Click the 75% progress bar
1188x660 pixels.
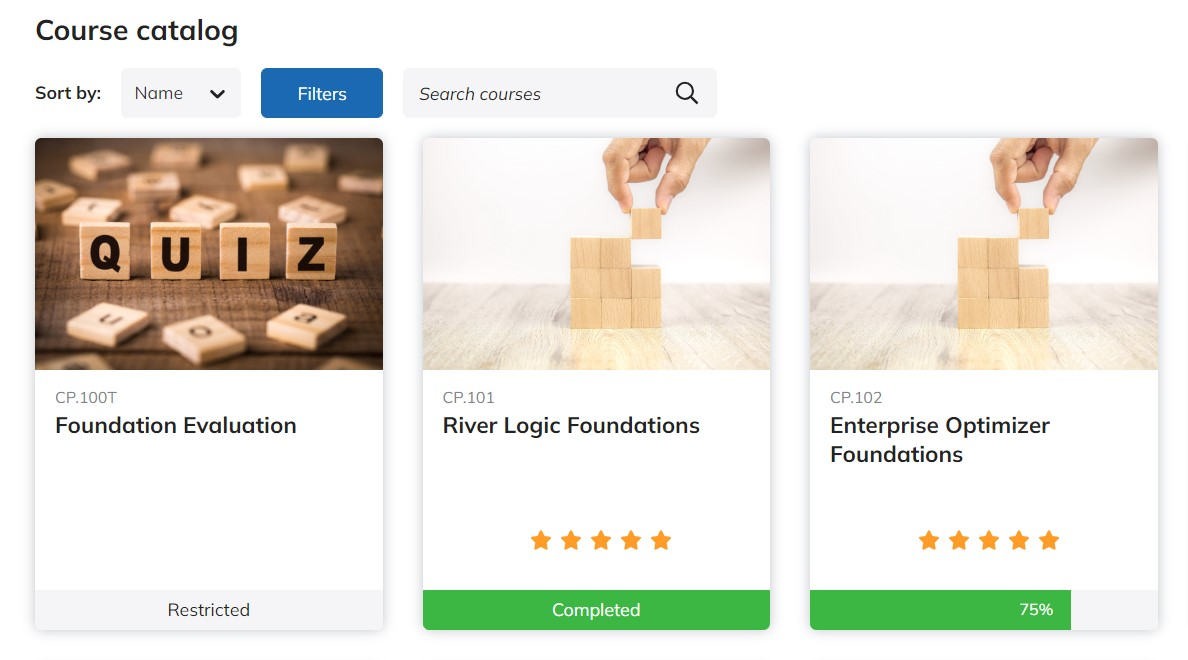tap(940, 610)
